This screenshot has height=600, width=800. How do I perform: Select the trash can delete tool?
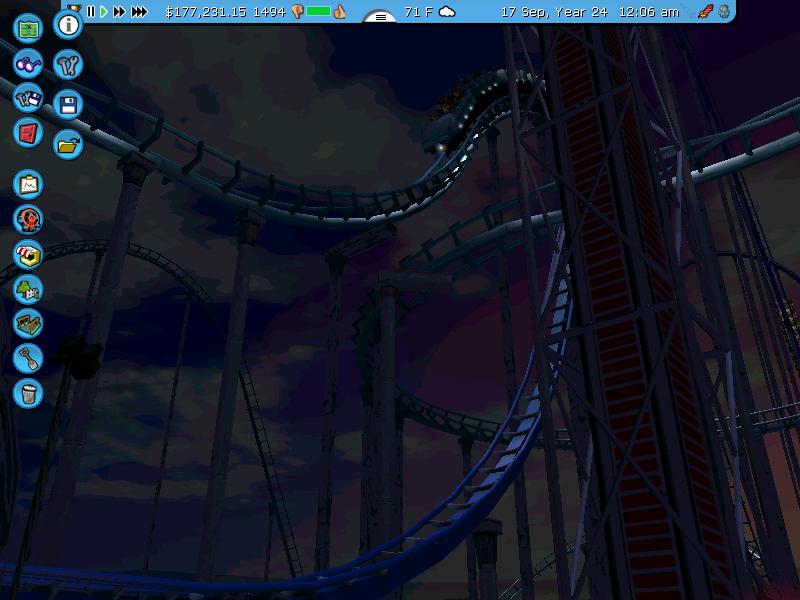[28, 393]
